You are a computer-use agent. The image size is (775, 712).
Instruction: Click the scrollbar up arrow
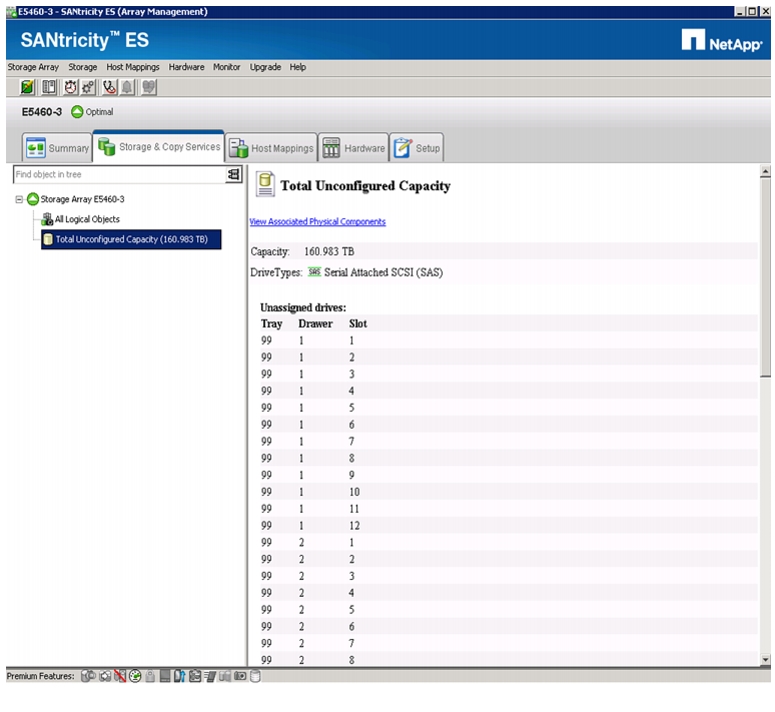[766, 171]
